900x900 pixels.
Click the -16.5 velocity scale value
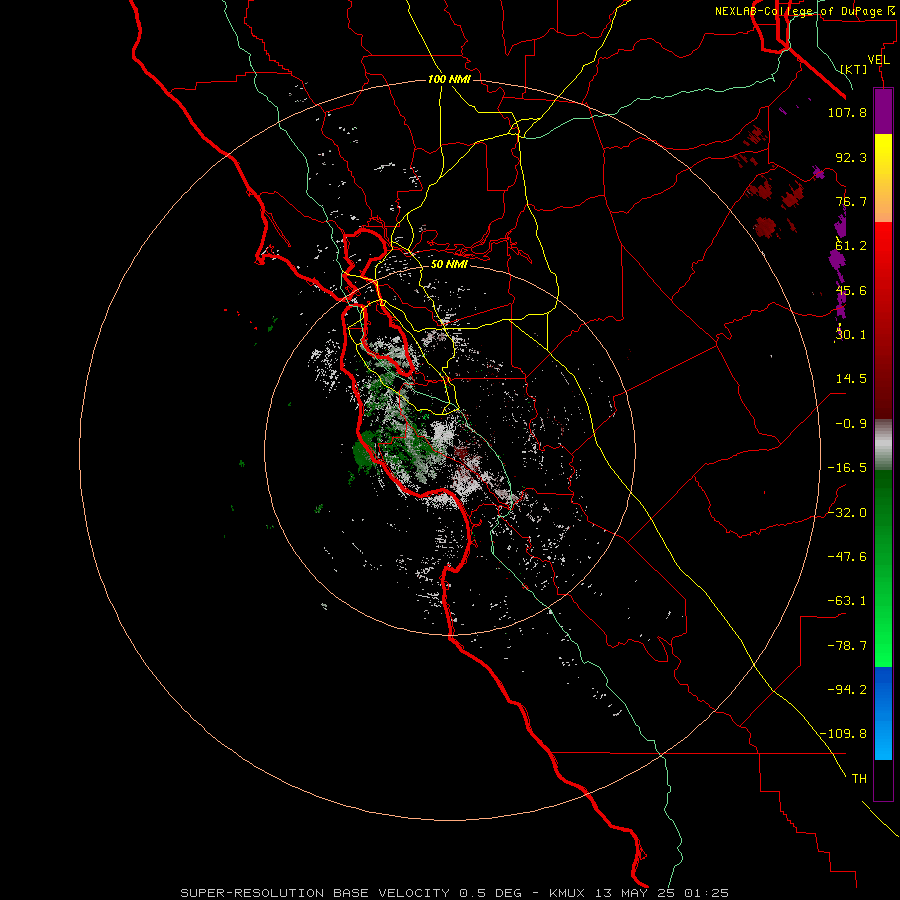pos(847,468)
